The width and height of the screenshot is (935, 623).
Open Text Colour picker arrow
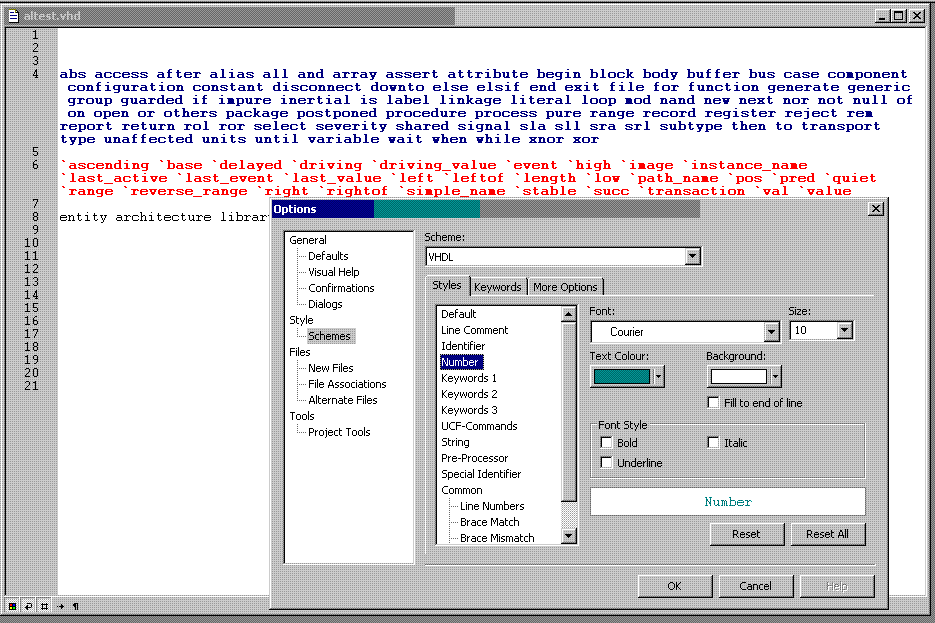coord(658,376)
